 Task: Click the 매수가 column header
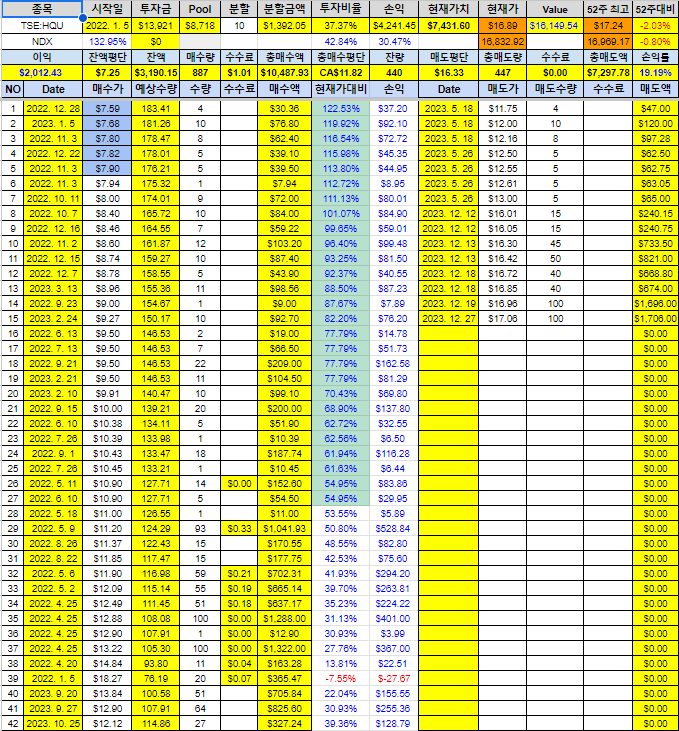coord(107,89)
